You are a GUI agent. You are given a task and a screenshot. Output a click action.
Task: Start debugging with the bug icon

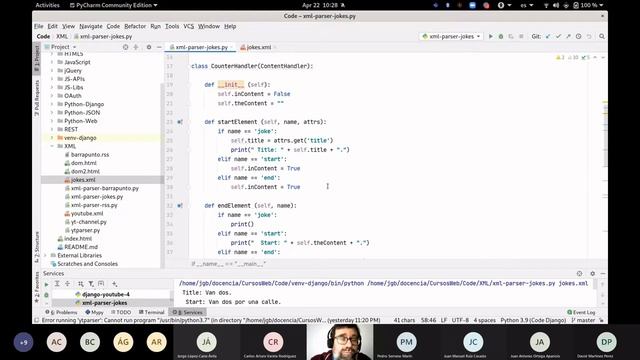pos(501,36)
